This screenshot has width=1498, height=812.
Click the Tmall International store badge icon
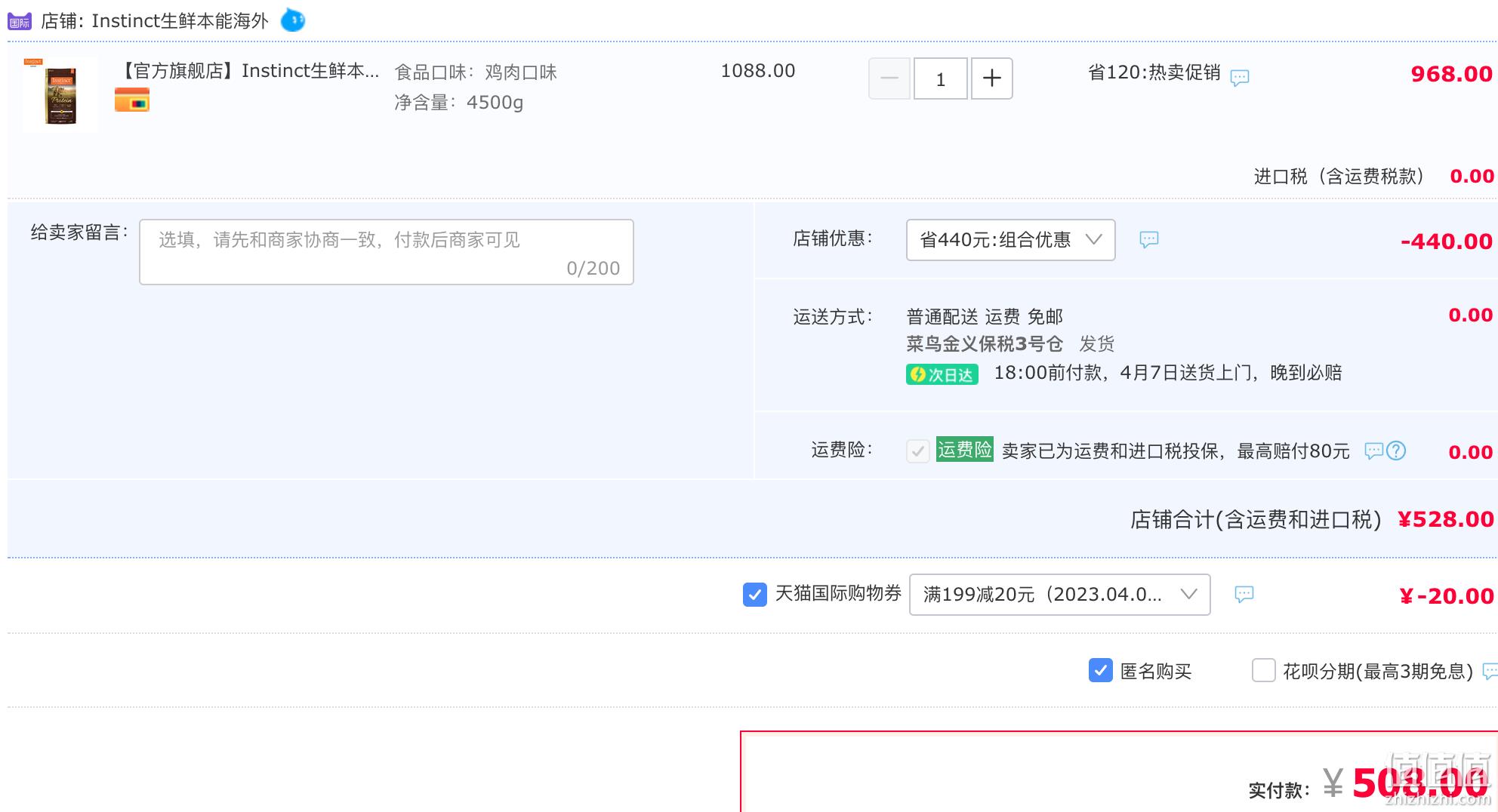tap(20, 21)
